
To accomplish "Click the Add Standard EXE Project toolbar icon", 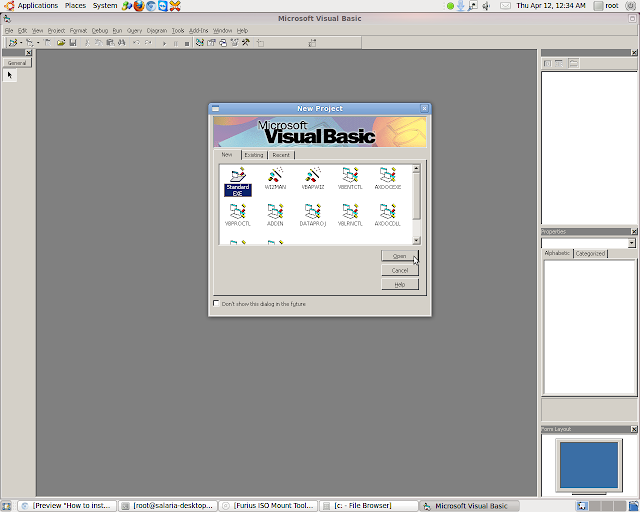I will [13, 42].
